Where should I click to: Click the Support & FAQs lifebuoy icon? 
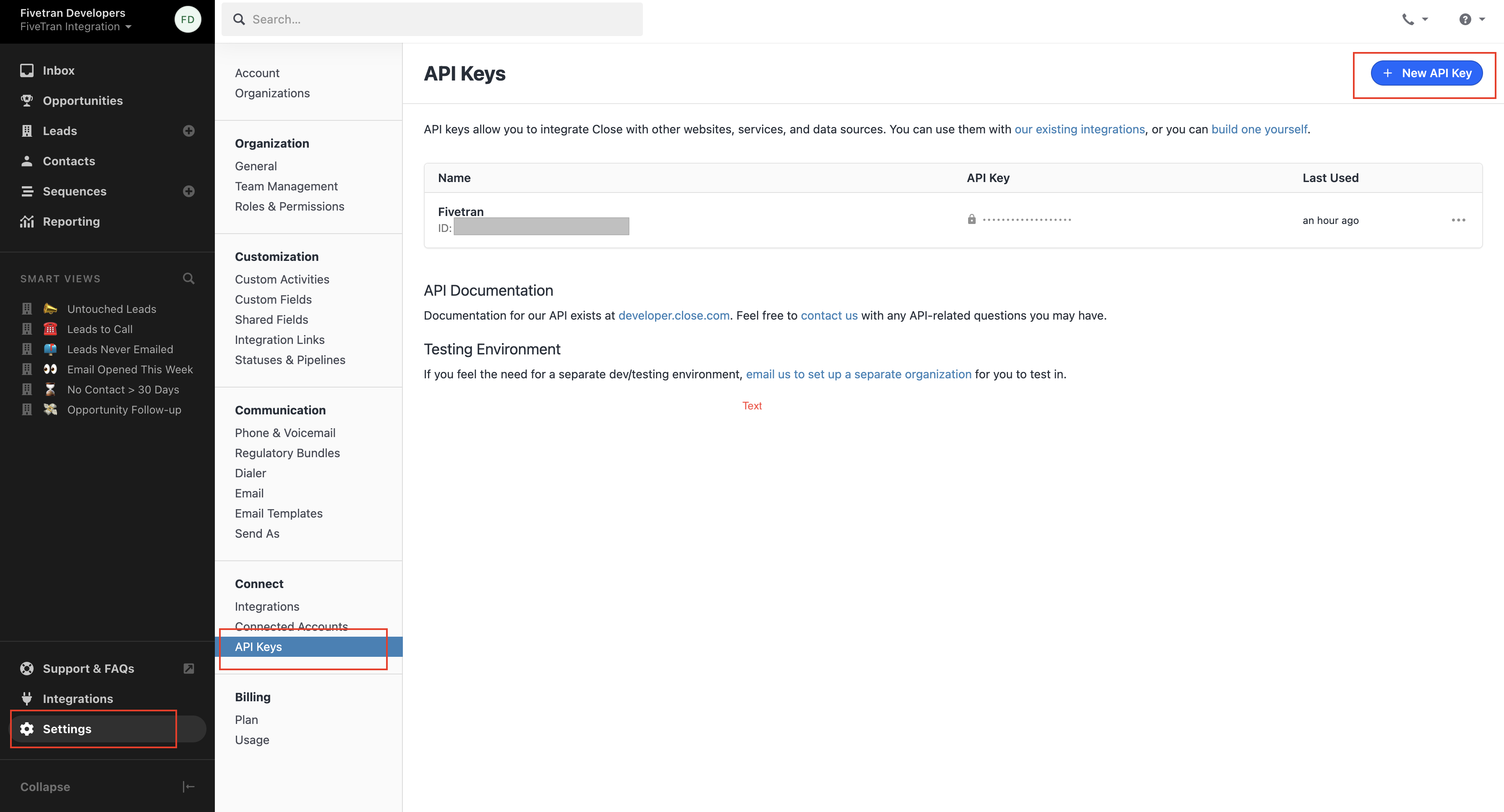click(27, 669)
